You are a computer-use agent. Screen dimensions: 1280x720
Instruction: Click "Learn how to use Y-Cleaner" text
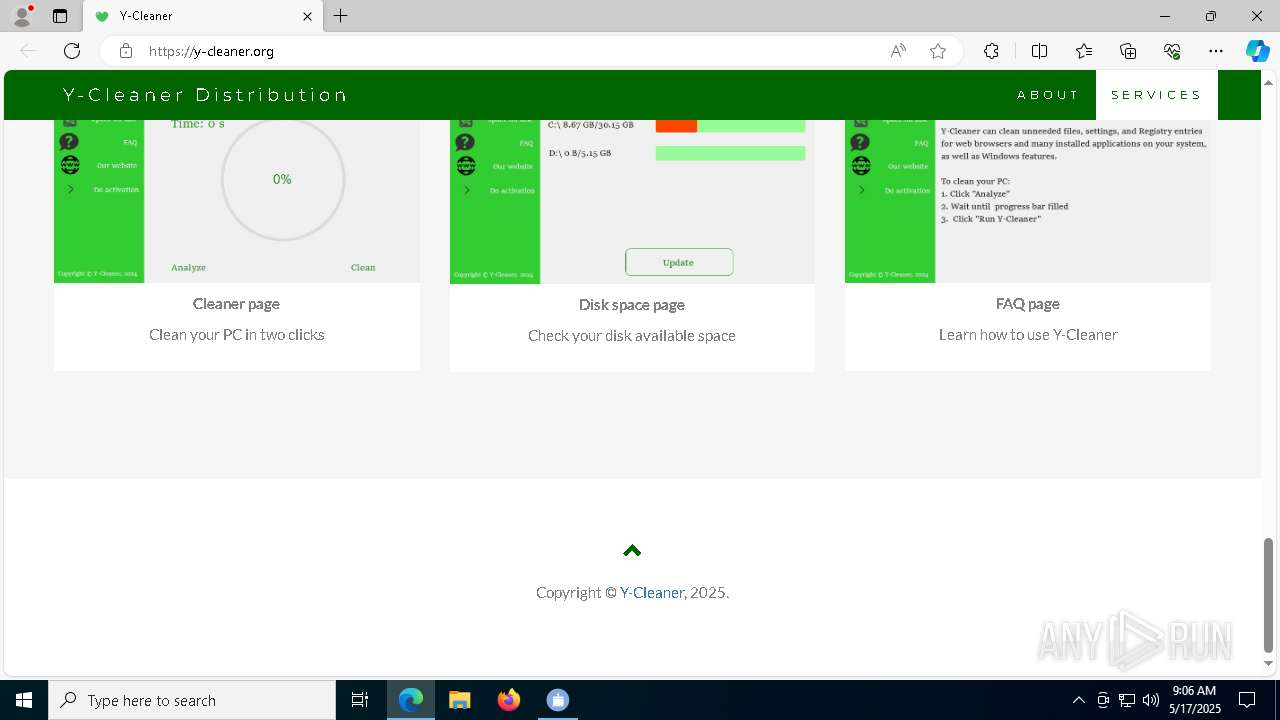(x=1028, y=335)
